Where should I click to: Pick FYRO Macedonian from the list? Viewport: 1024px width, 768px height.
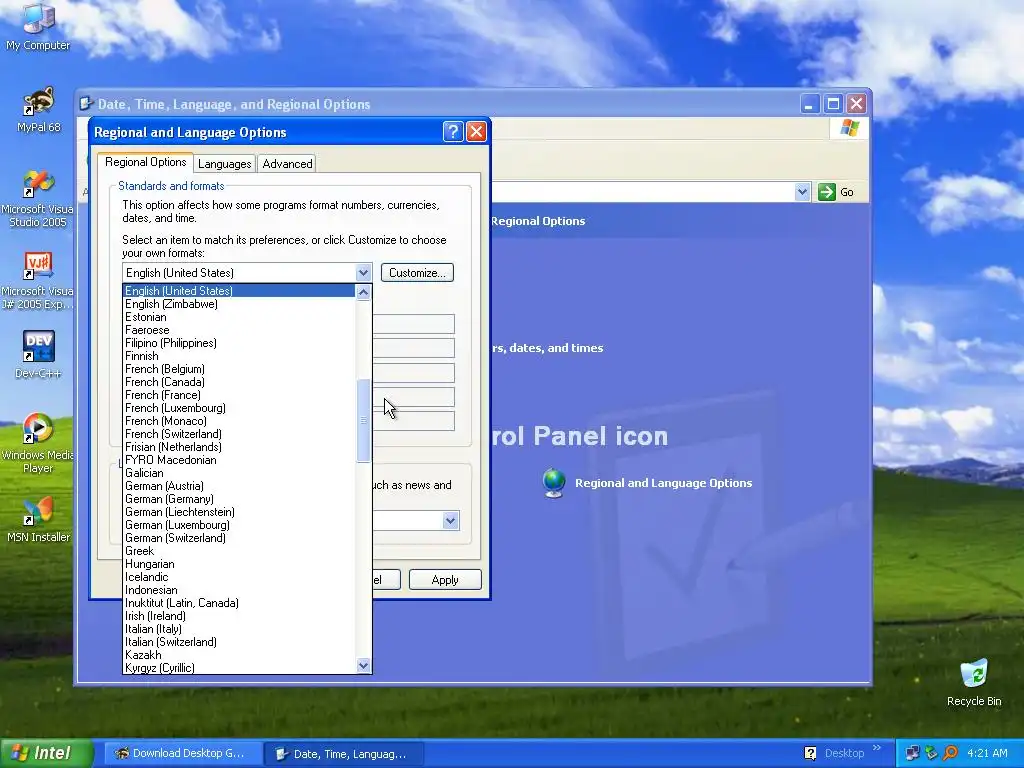click(239, 460)
